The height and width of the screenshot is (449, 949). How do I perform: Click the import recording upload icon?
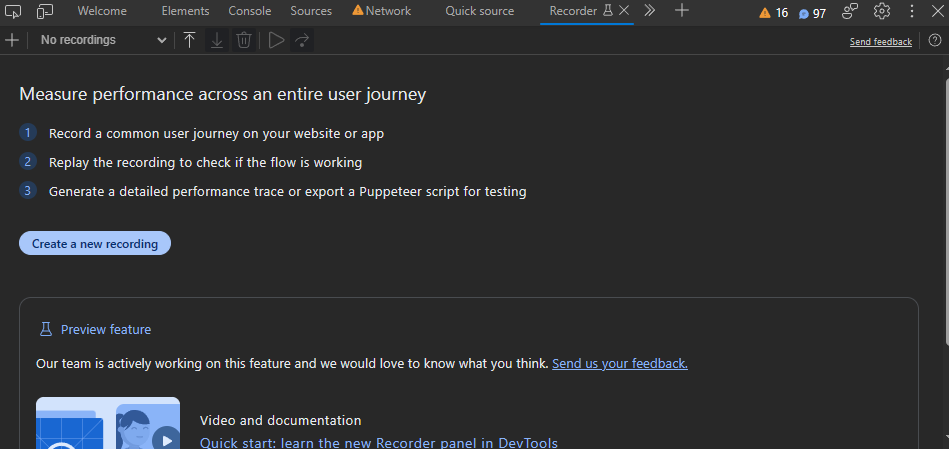[x=189, y=40]
